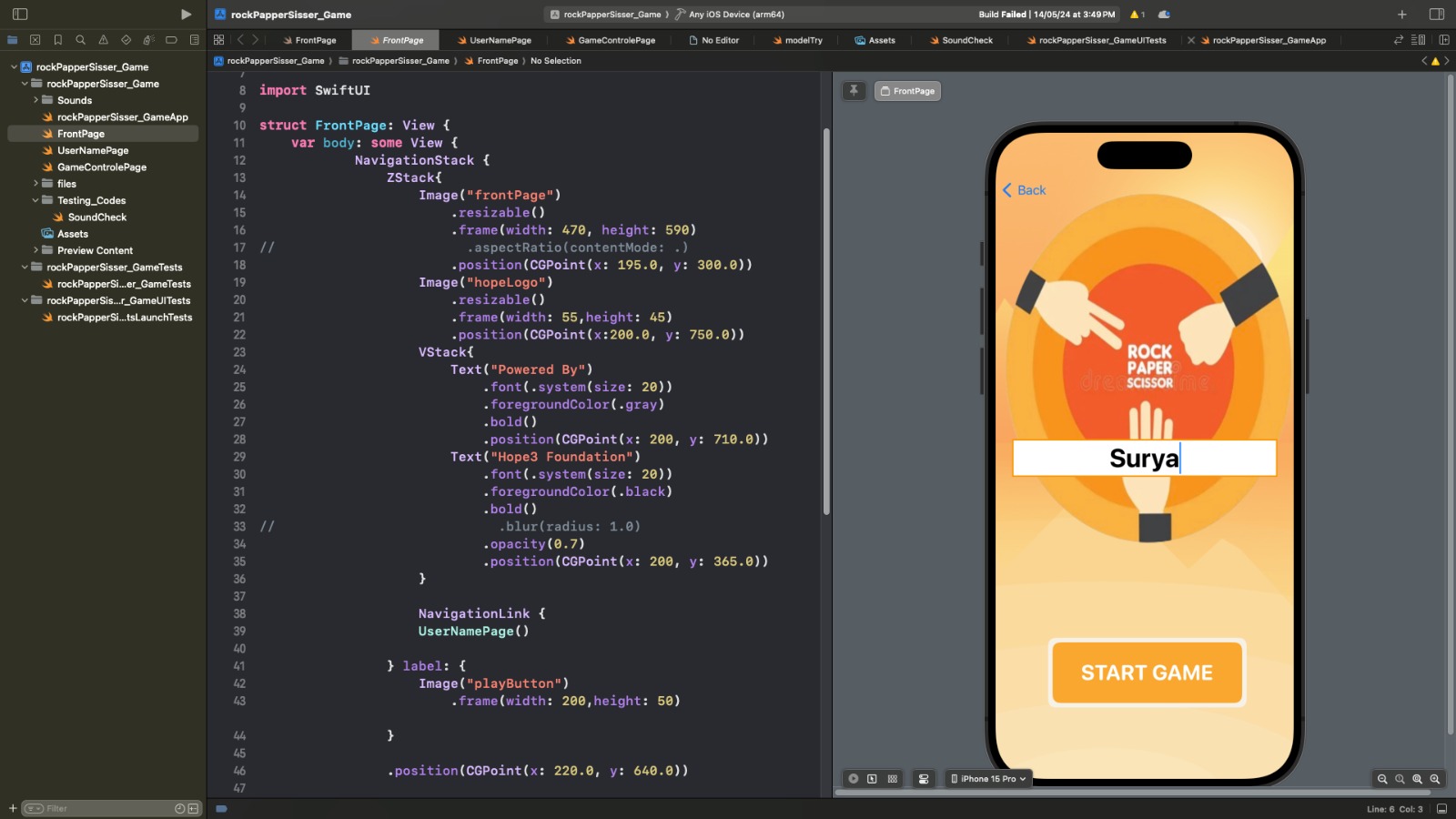Open the Issue navigator warning icon
Image resolution: width=1456 pixels, height=819 pixels.
[x=104, y=40]
